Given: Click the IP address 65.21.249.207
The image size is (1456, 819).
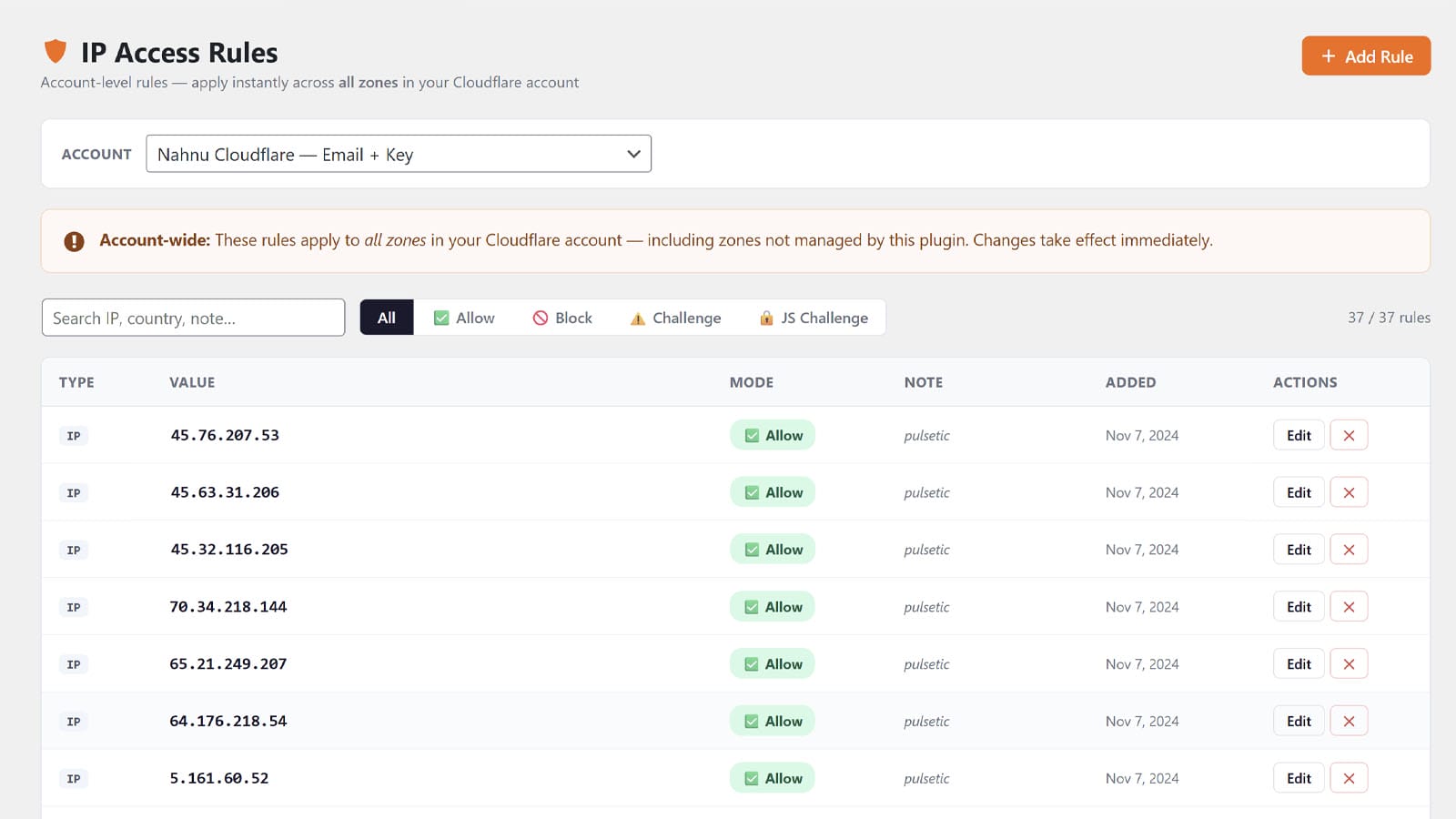Looking at the screenshot, I should click(x=228, y=664).
